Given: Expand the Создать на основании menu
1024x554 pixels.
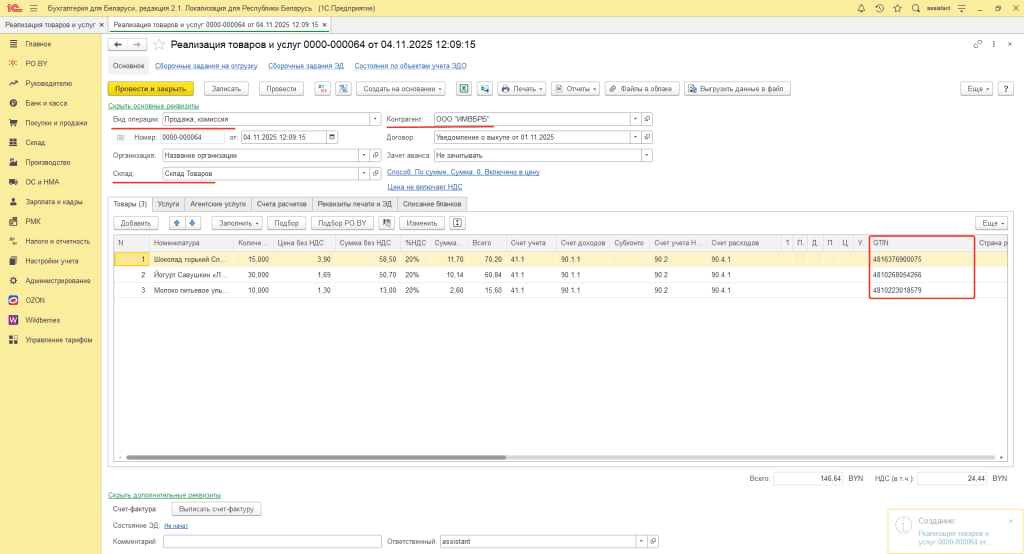Looking at the screenshot, I should [400, 88].
